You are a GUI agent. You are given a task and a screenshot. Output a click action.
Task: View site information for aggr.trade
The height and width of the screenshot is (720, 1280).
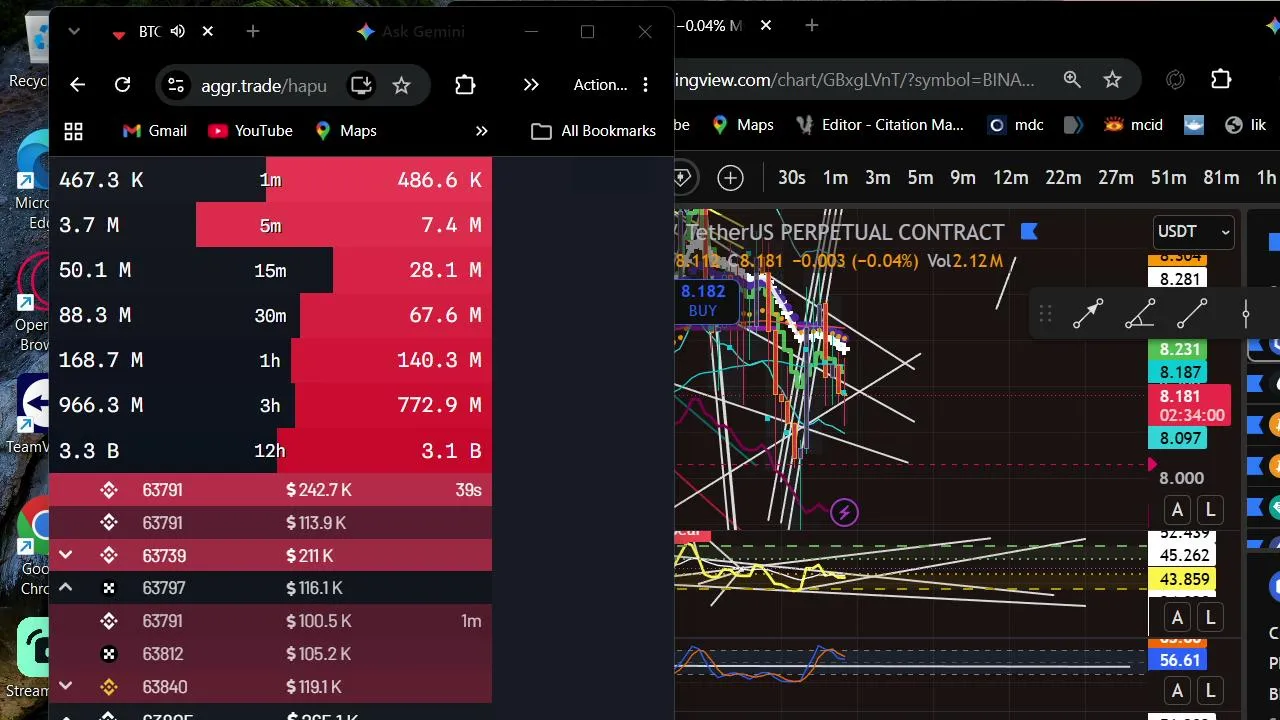176,85
